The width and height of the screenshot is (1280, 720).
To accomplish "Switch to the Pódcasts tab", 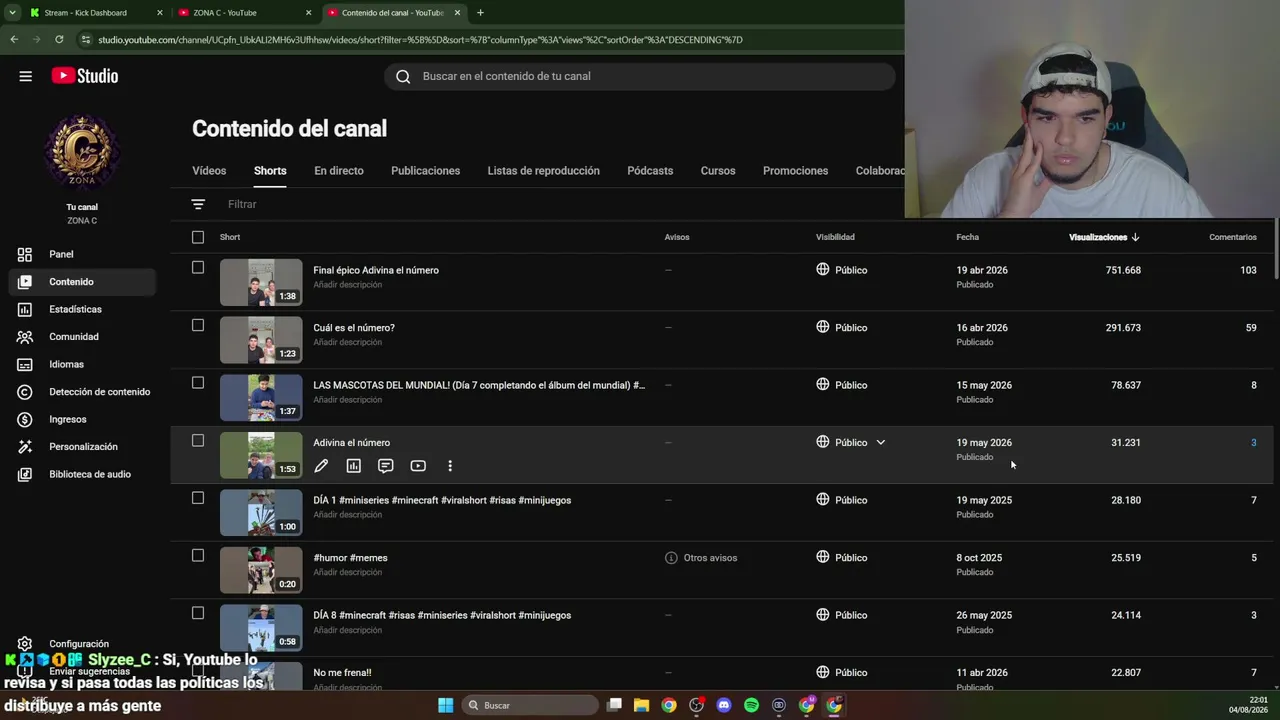I will [650, 171].
